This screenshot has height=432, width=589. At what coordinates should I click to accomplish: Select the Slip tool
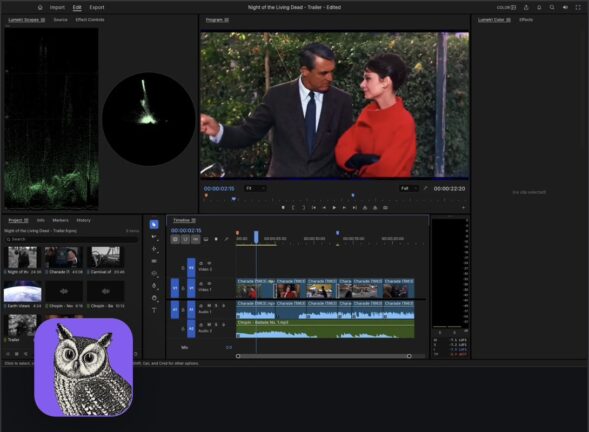[x=154, y=273]
